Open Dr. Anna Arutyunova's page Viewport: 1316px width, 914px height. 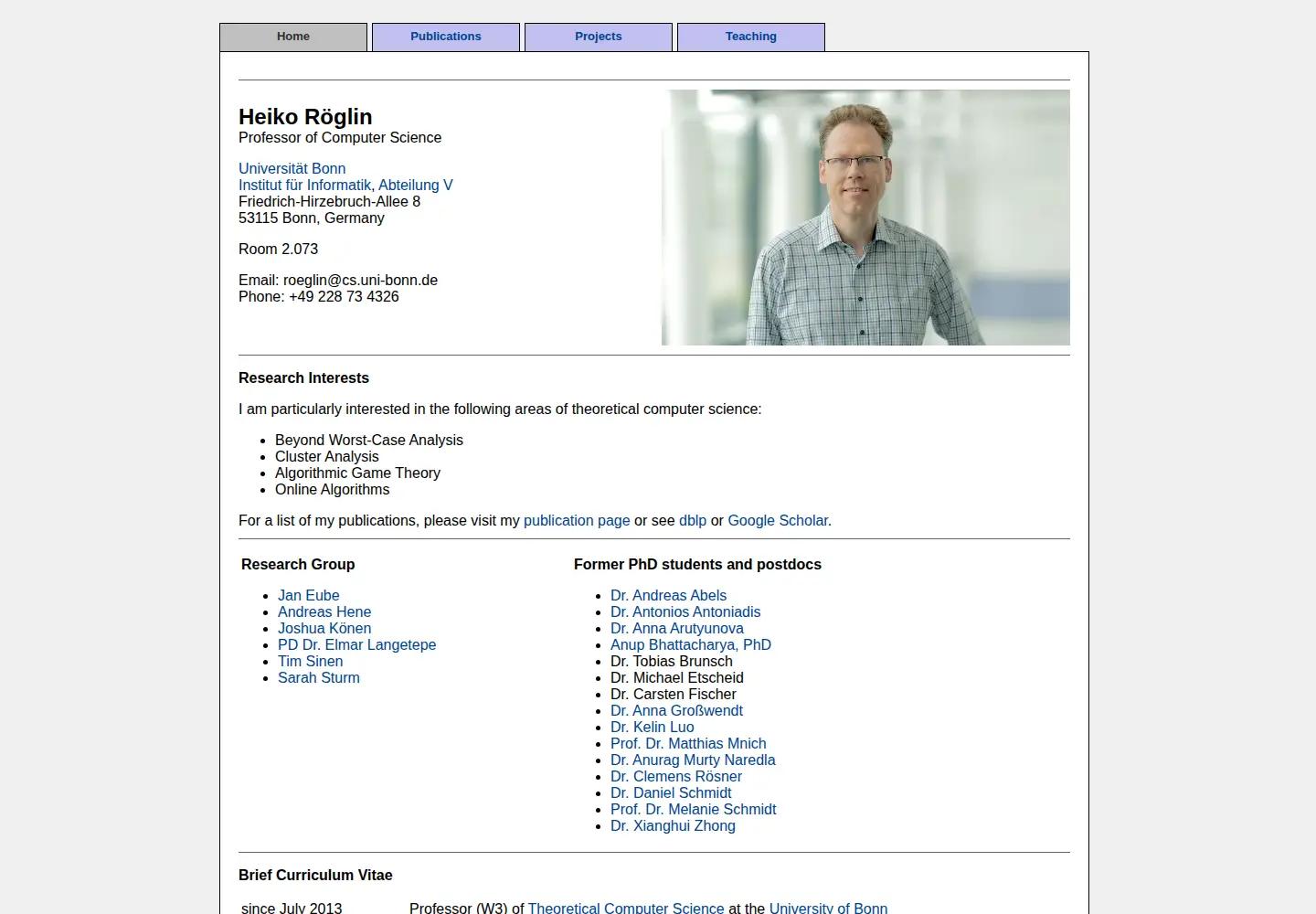676,628
